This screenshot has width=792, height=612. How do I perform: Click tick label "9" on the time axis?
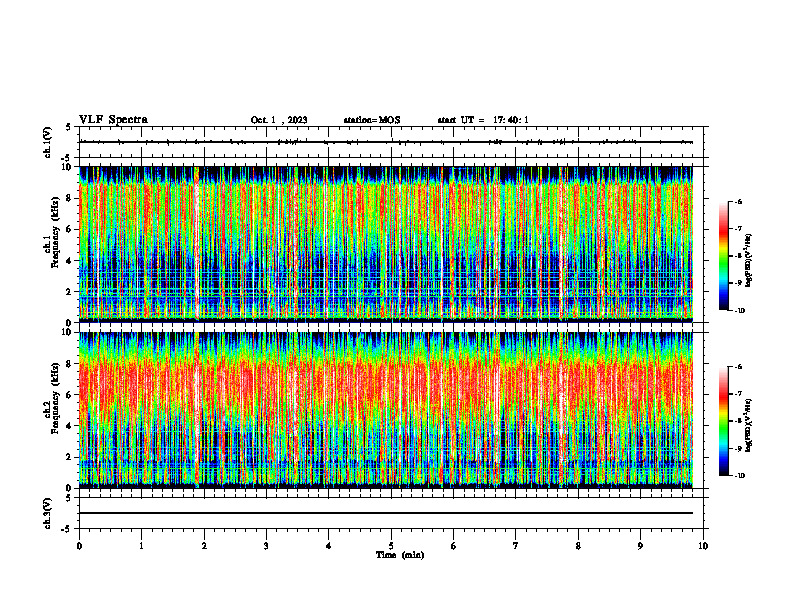640,546
